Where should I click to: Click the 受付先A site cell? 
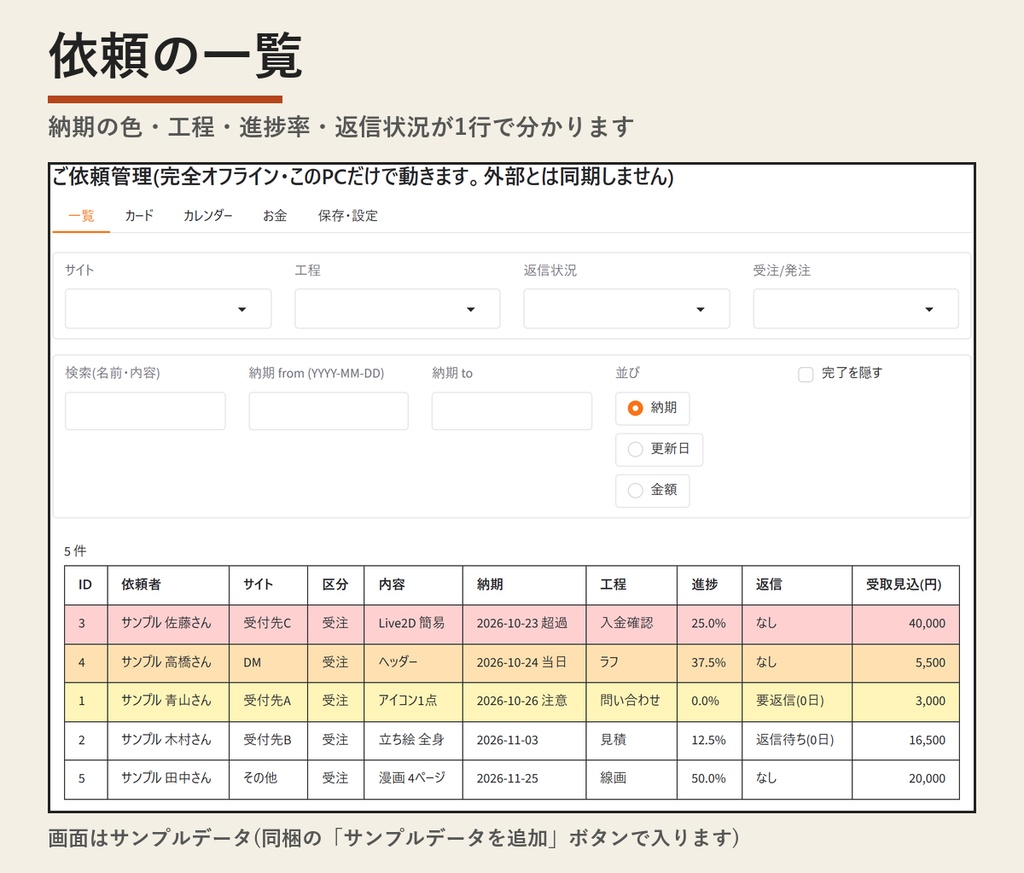pos(268,701)
